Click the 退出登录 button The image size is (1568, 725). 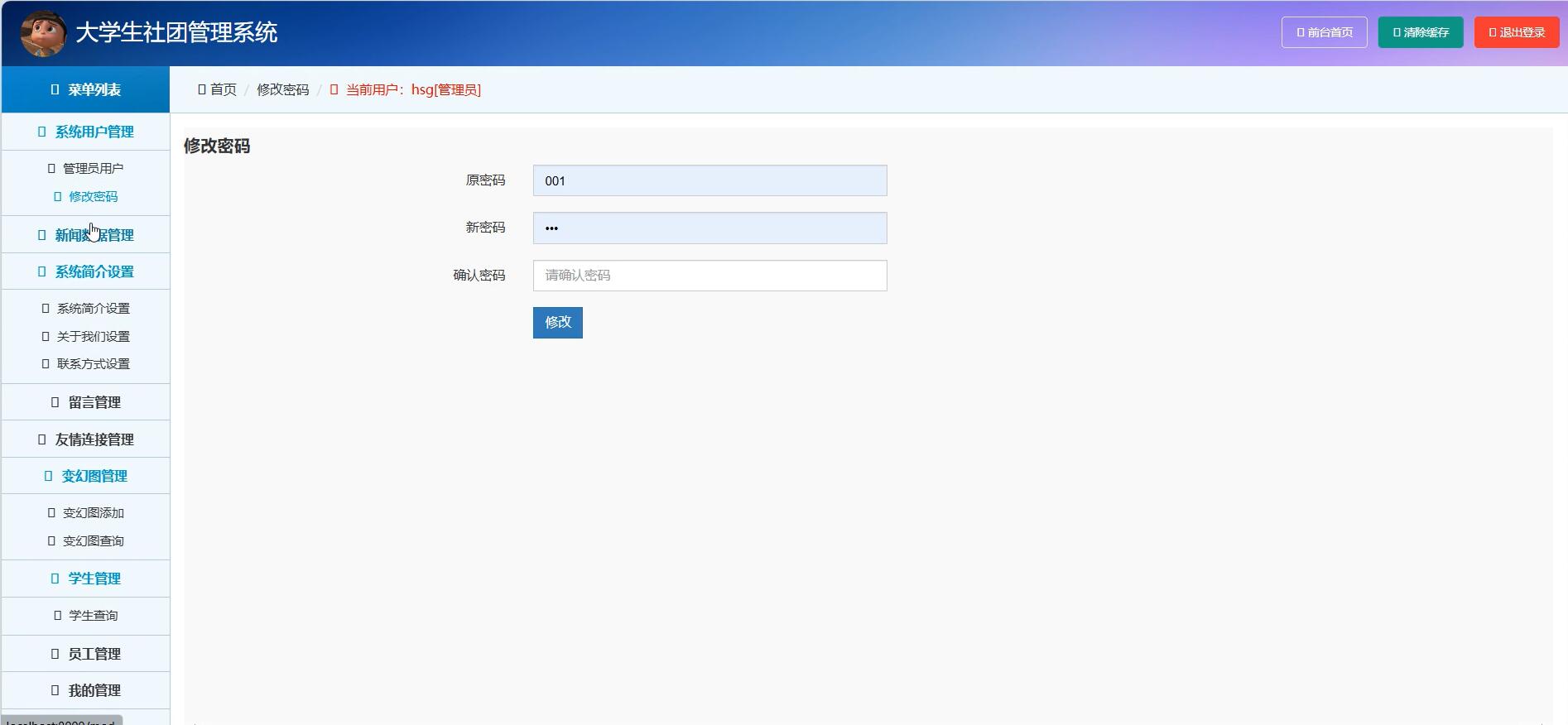click(x=1516, y=32)
